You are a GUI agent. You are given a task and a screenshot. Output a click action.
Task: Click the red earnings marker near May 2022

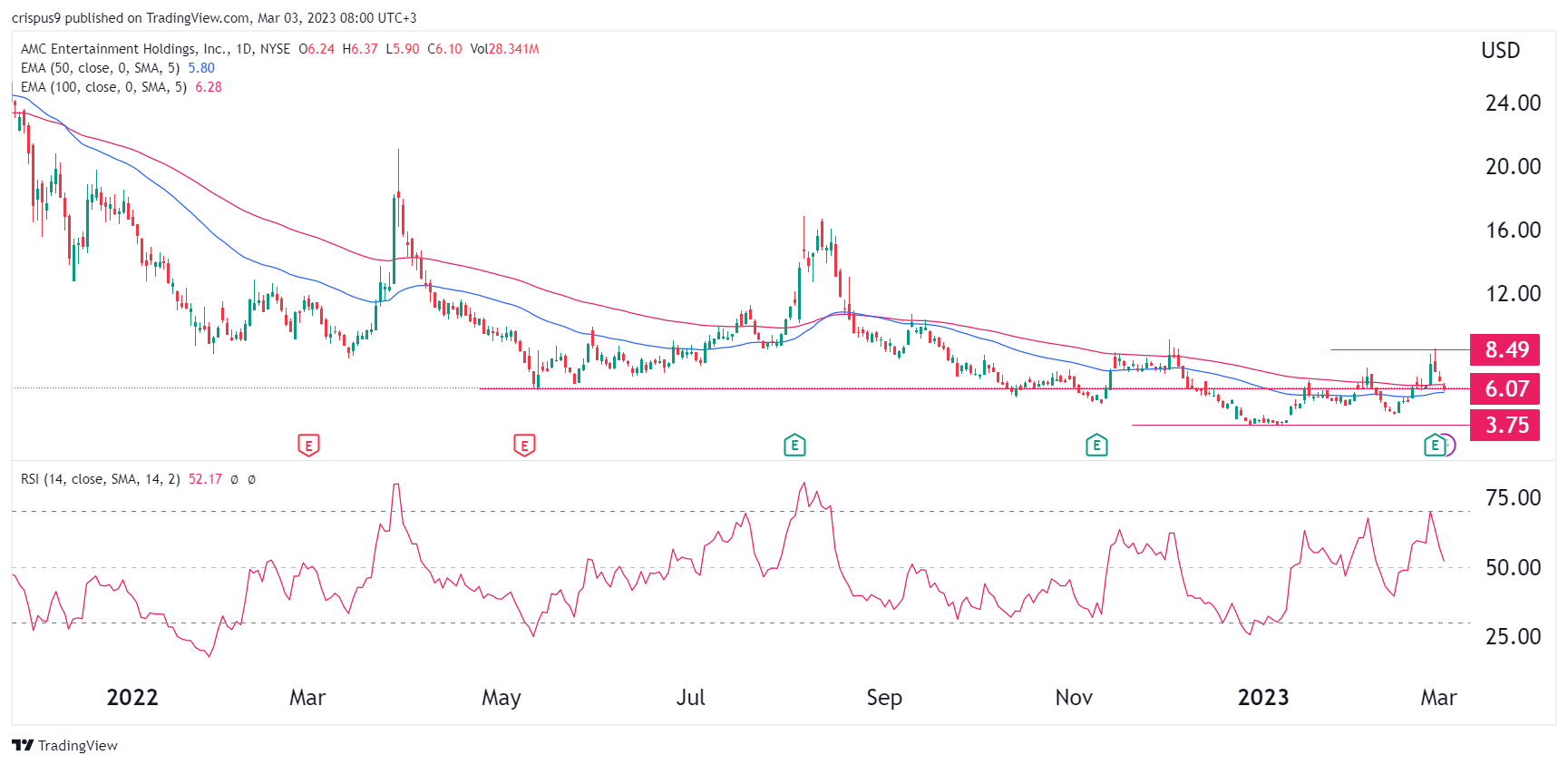tap(524, 446)
